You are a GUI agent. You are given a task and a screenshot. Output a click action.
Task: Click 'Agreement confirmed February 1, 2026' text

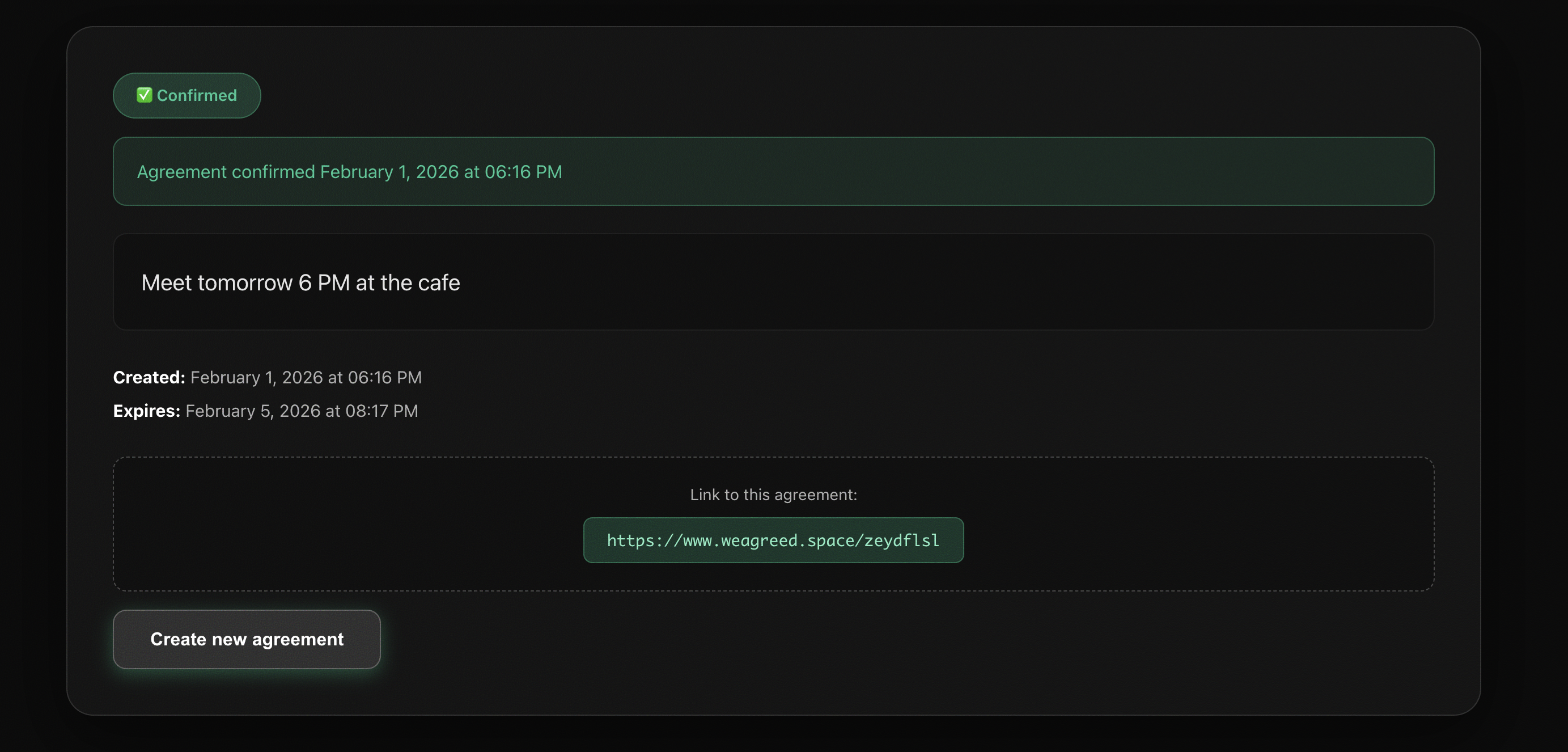pos(349,171)
